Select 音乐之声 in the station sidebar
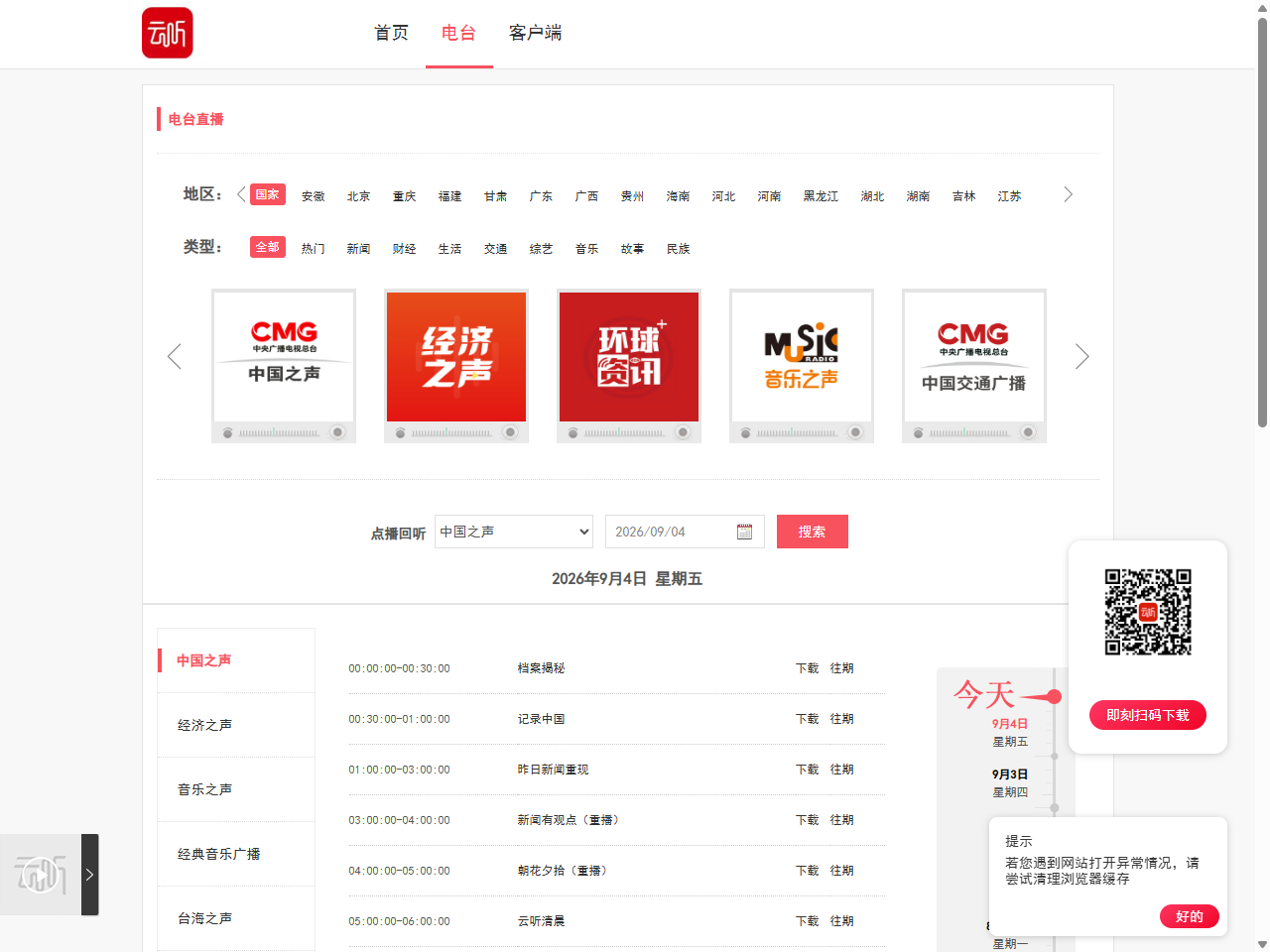Screen dimensions: 1270x952 click(x=236, y=789)
